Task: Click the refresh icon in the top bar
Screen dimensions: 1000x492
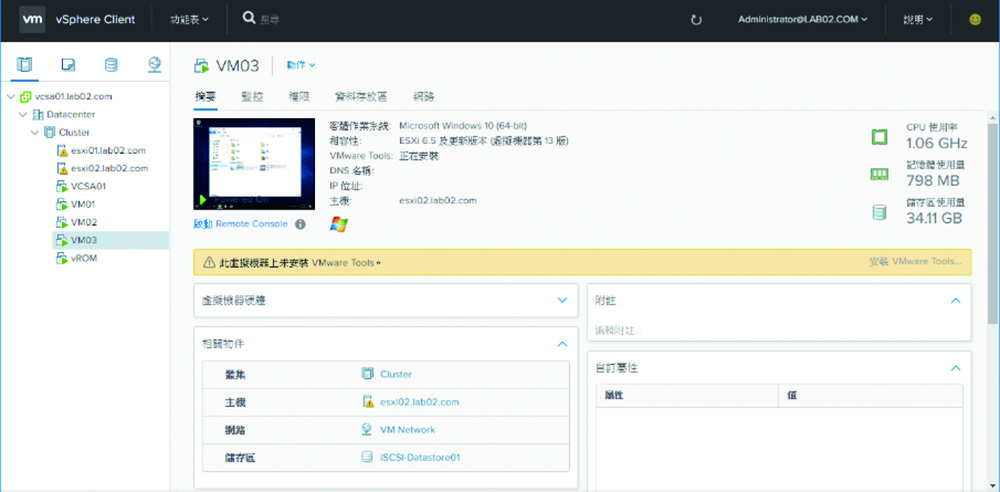Action: pos(696,20)
